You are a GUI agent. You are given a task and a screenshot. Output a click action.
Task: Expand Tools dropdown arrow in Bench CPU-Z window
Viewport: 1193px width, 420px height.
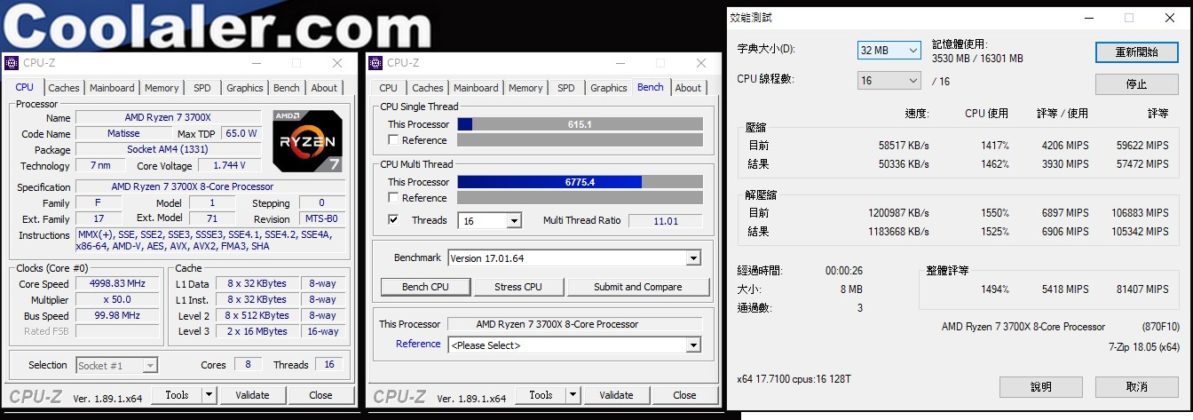tap(572, 395)
